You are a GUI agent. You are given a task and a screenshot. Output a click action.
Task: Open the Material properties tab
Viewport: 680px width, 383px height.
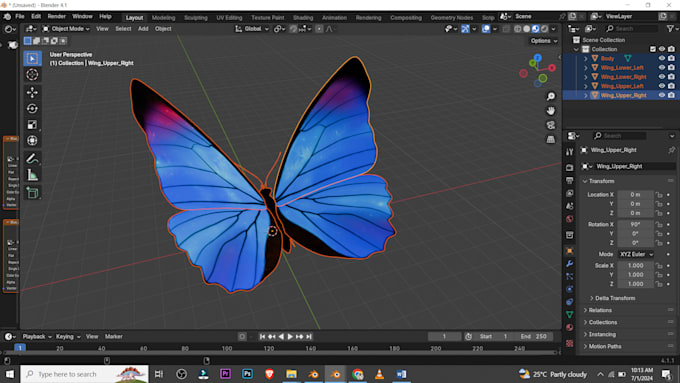pos(570,327)
